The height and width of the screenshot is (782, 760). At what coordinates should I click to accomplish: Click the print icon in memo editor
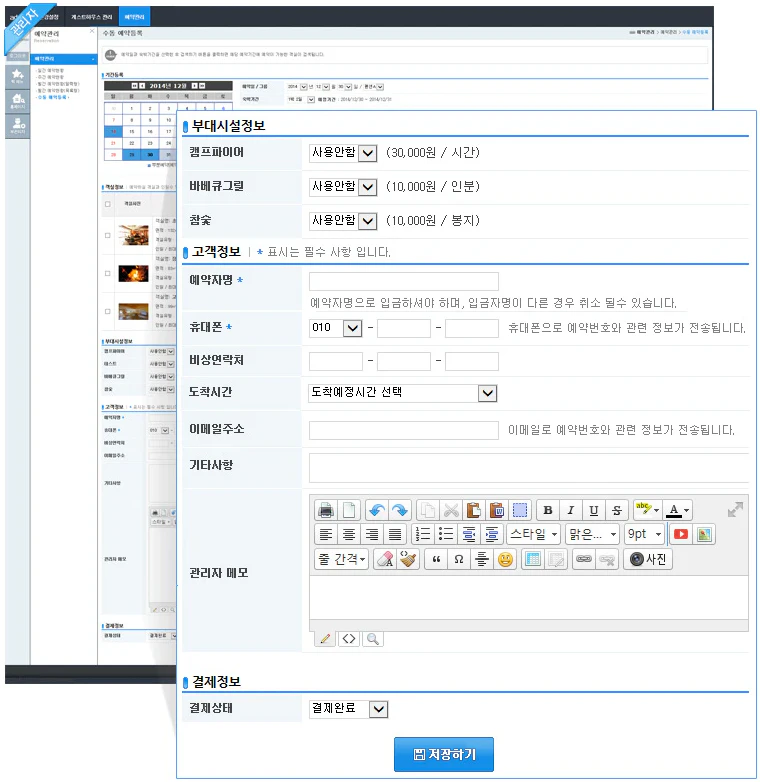click(x=326, y=510)
